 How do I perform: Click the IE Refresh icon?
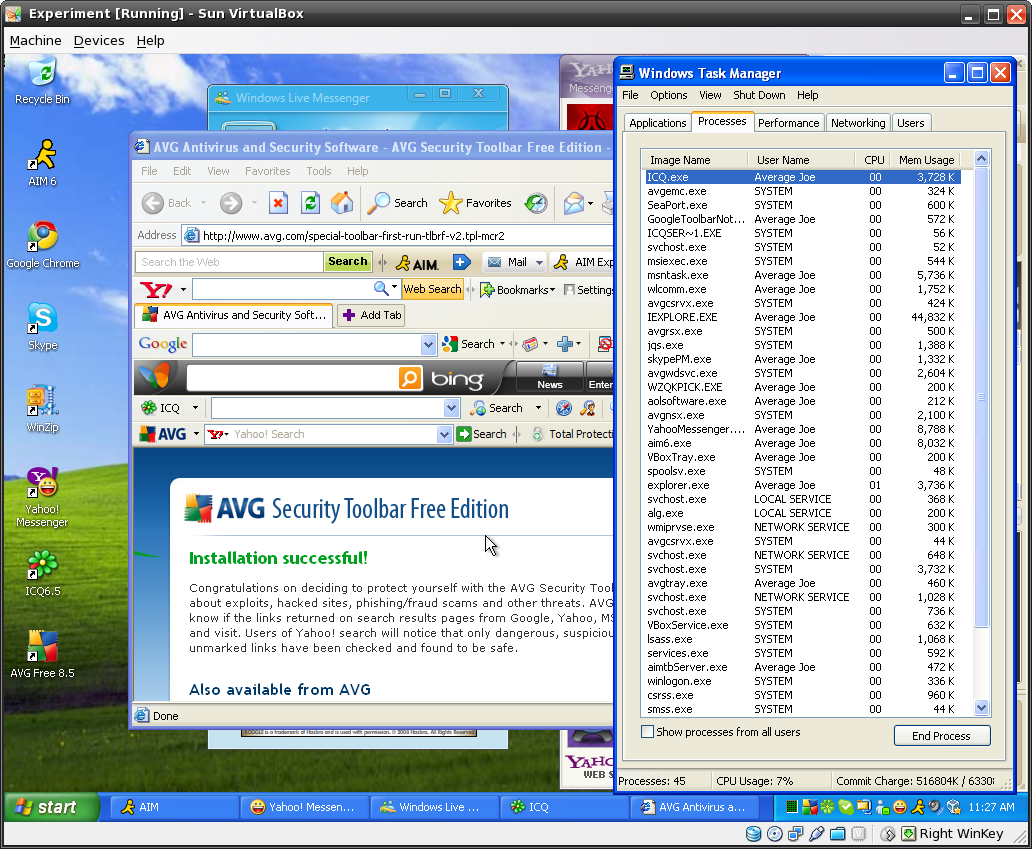(310, 203)
